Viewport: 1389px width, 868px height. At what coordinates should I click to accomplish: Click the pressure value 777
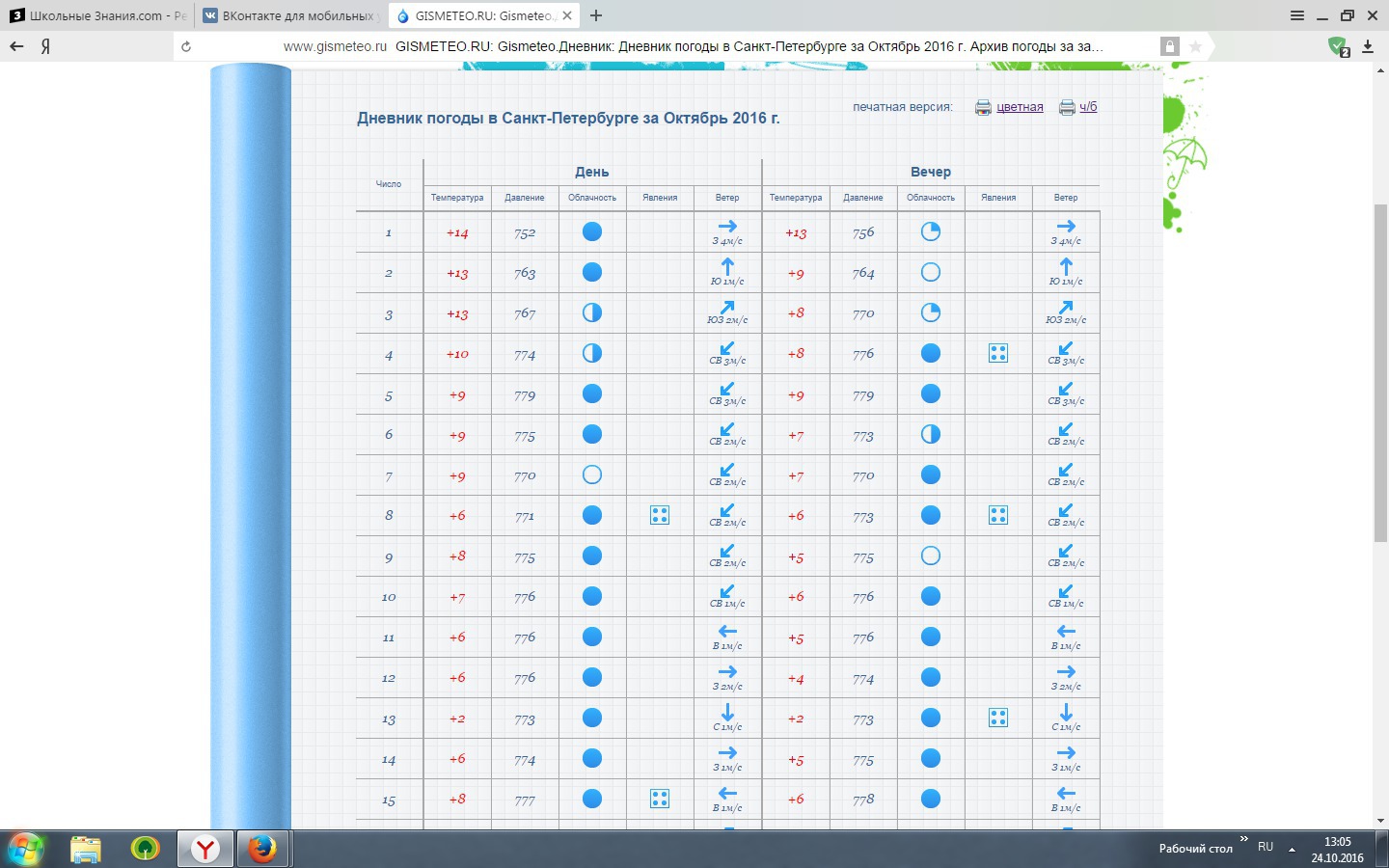point(525,800)
